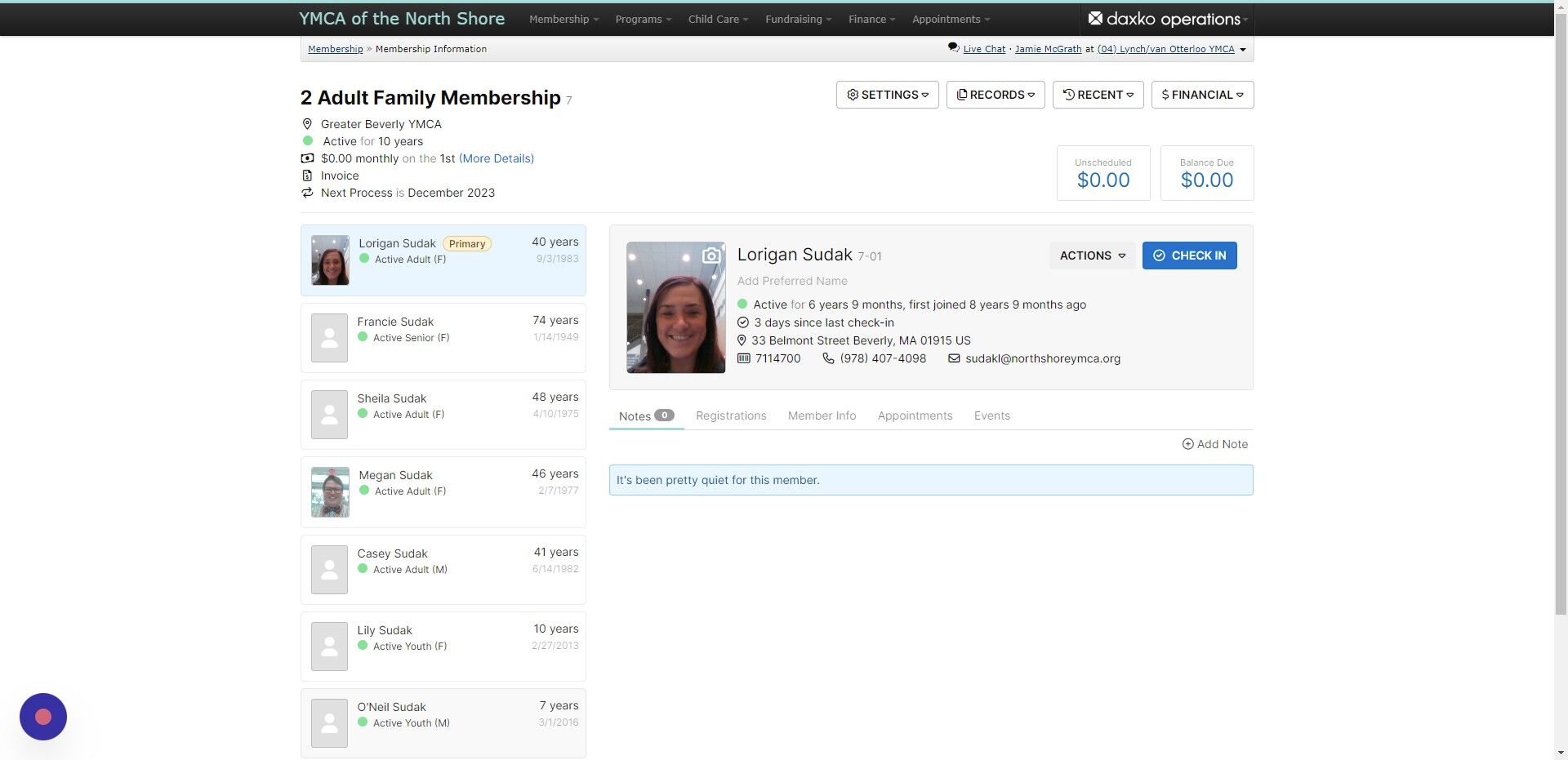Click the Balance Due $0.00 amount box
Image resolution: width=1568 pixels, height=760 pixels.
pyautogui.click(x=1207, y=173)
